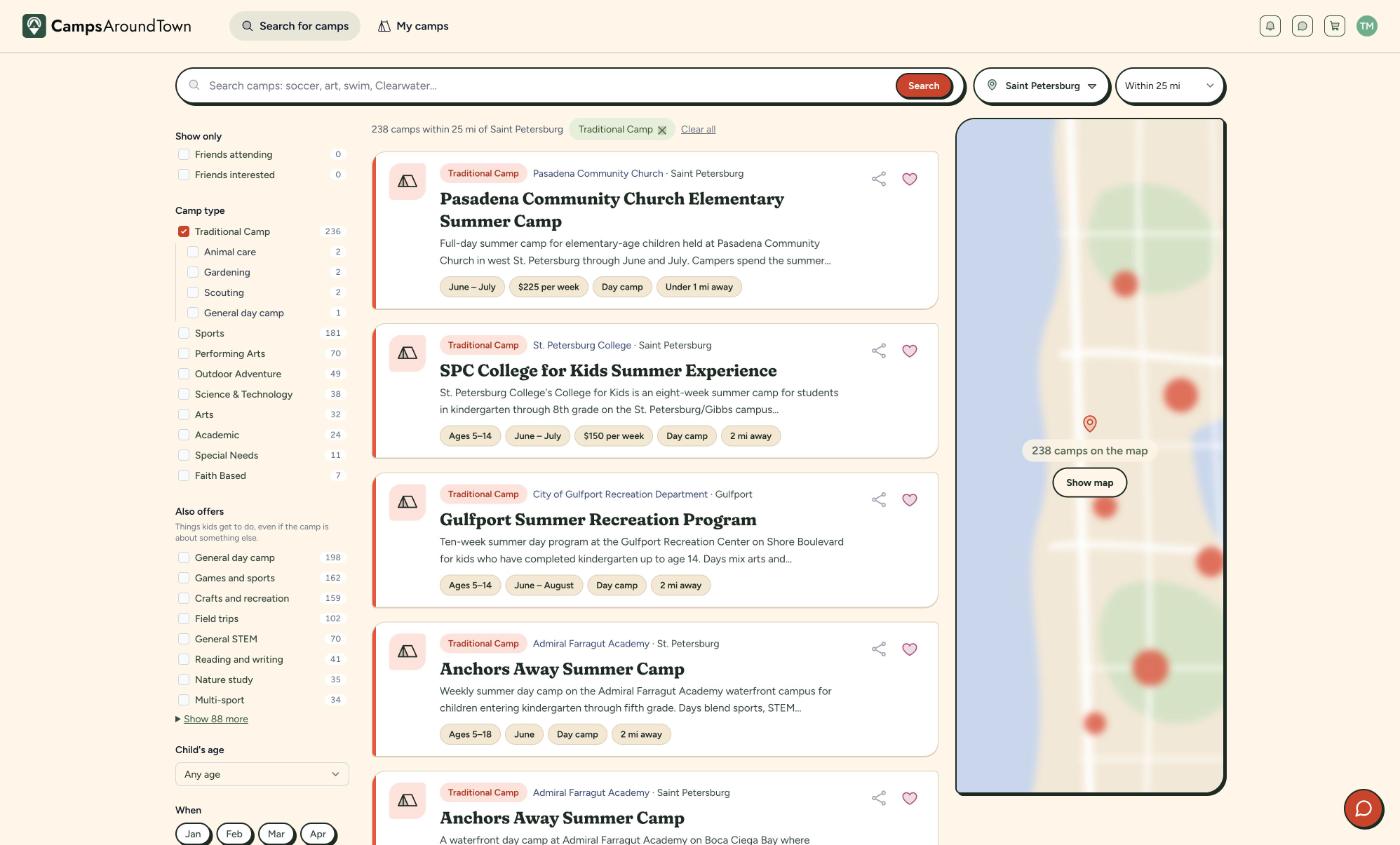This screenshot has width=1400, height=845.
Task: Favorite Pasadena Community Church Elementary Summer Camp
Action: 909,179
